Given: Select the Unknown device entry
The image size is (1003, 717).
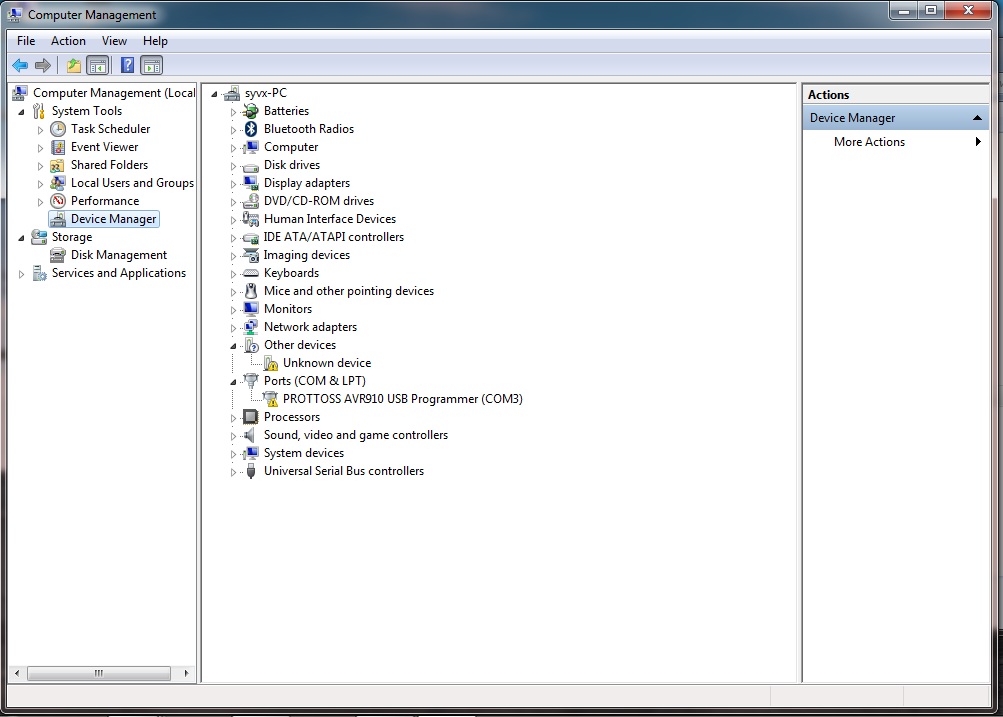Looking at the screenshot, I should point(327,363).
